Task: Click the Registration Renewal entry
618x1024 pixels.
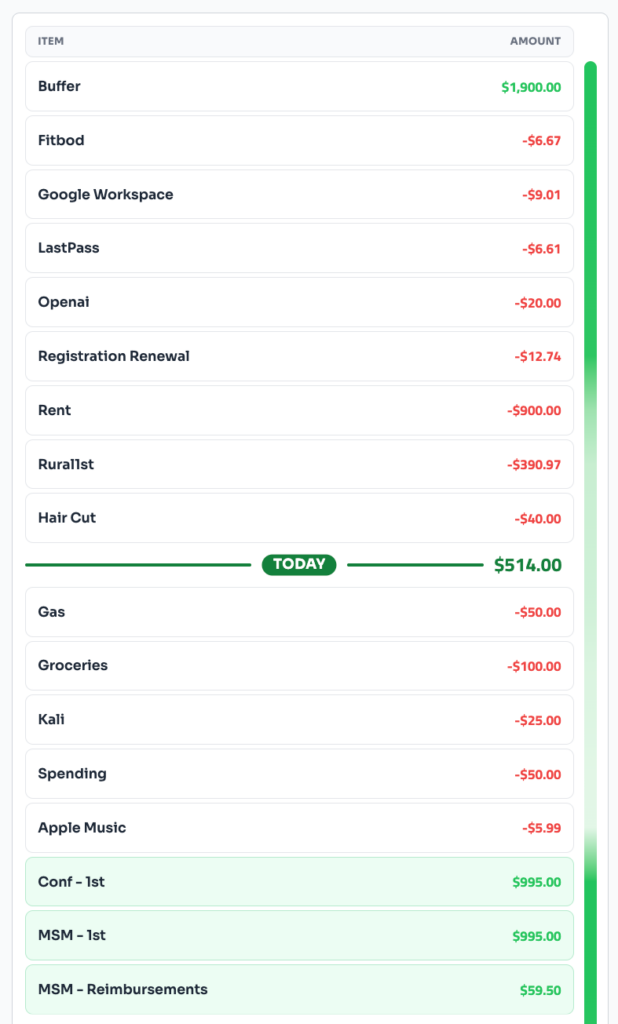Action: [x=299, y=356]
